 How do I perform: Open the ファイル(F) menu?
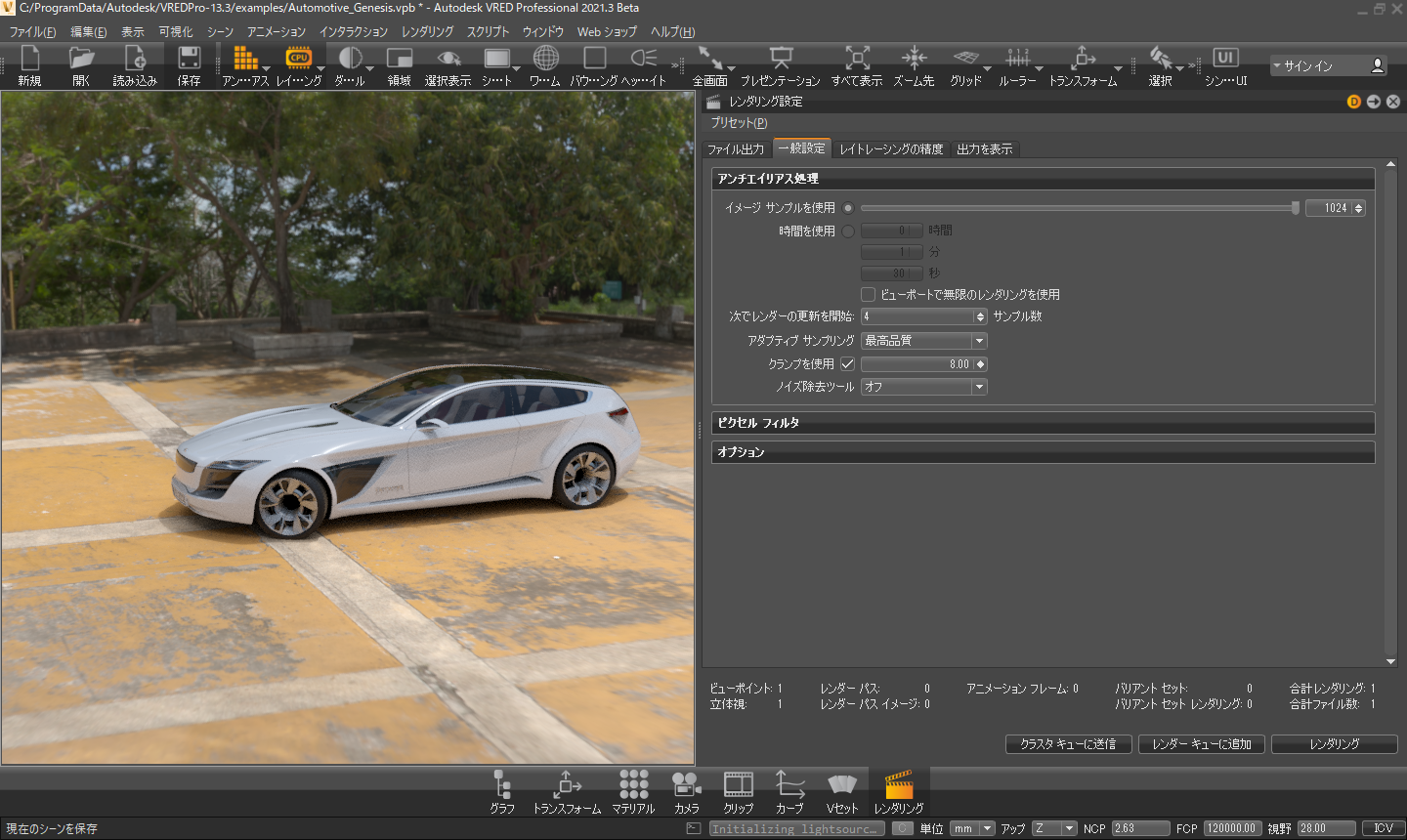[32, 32]
